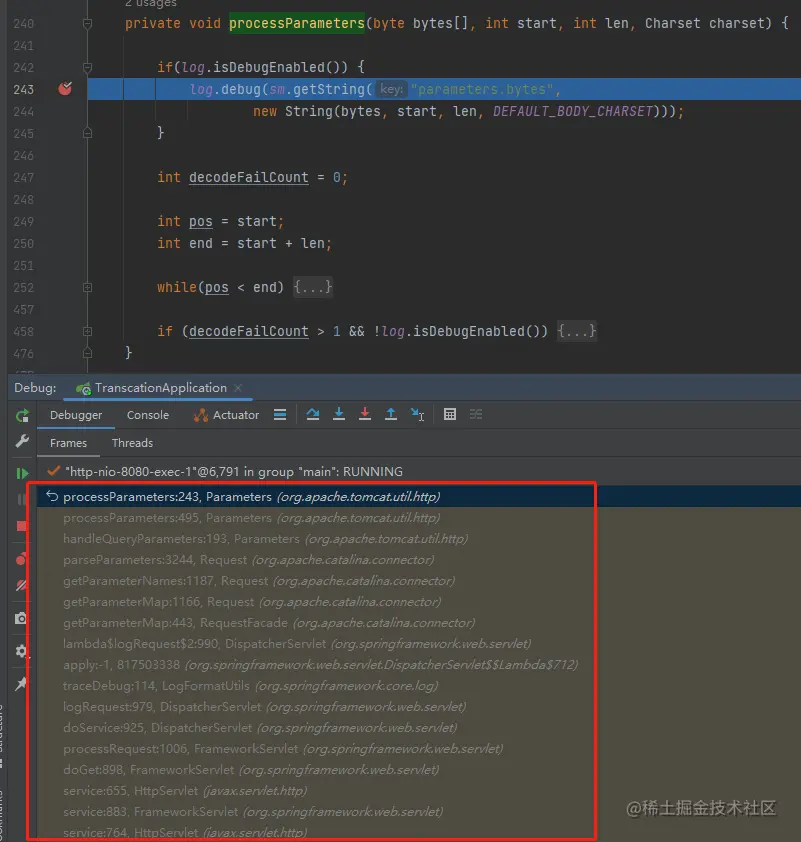This screenshot has height=842, width=801.
Task: Select the http-nio-8080-exec-1 thread dropdown
Action: click(x=419, y=471)
